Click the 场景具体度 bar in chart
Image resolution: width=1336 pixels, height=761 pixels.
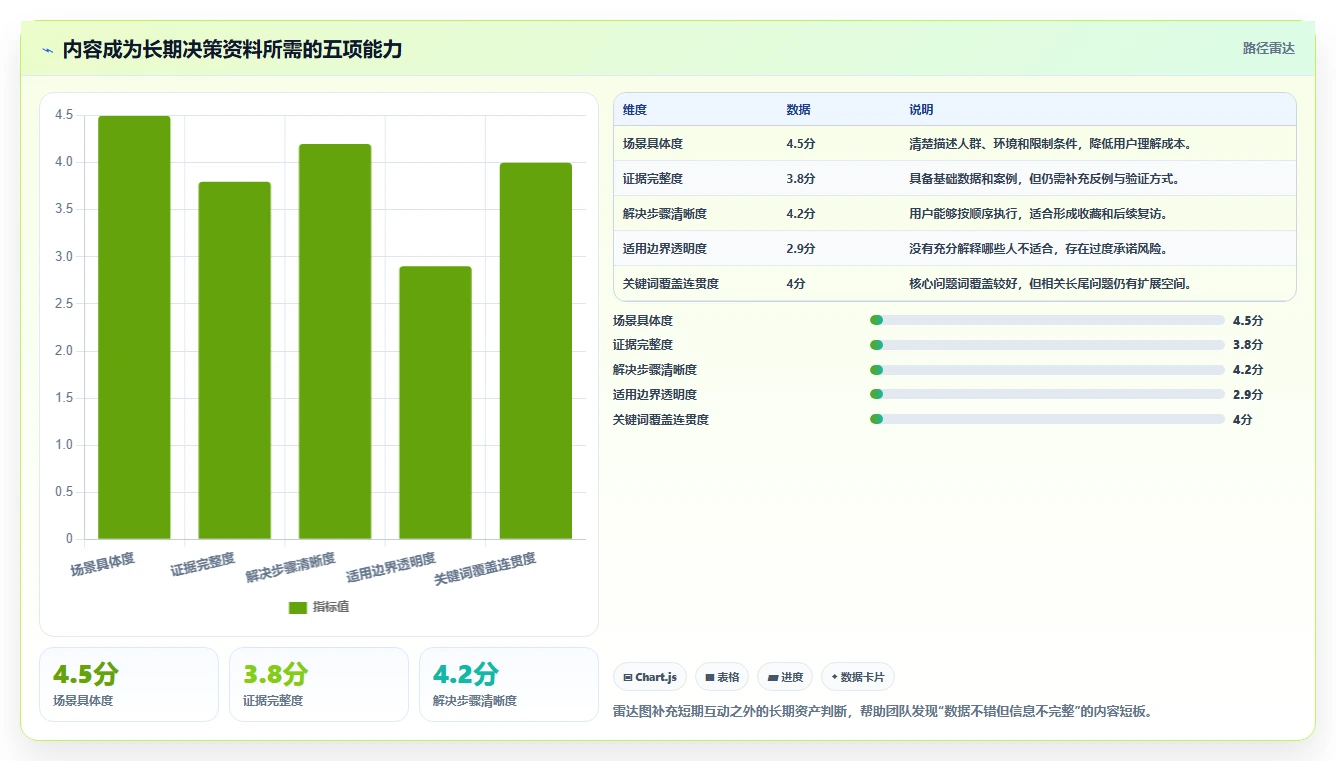coord(134,327)
